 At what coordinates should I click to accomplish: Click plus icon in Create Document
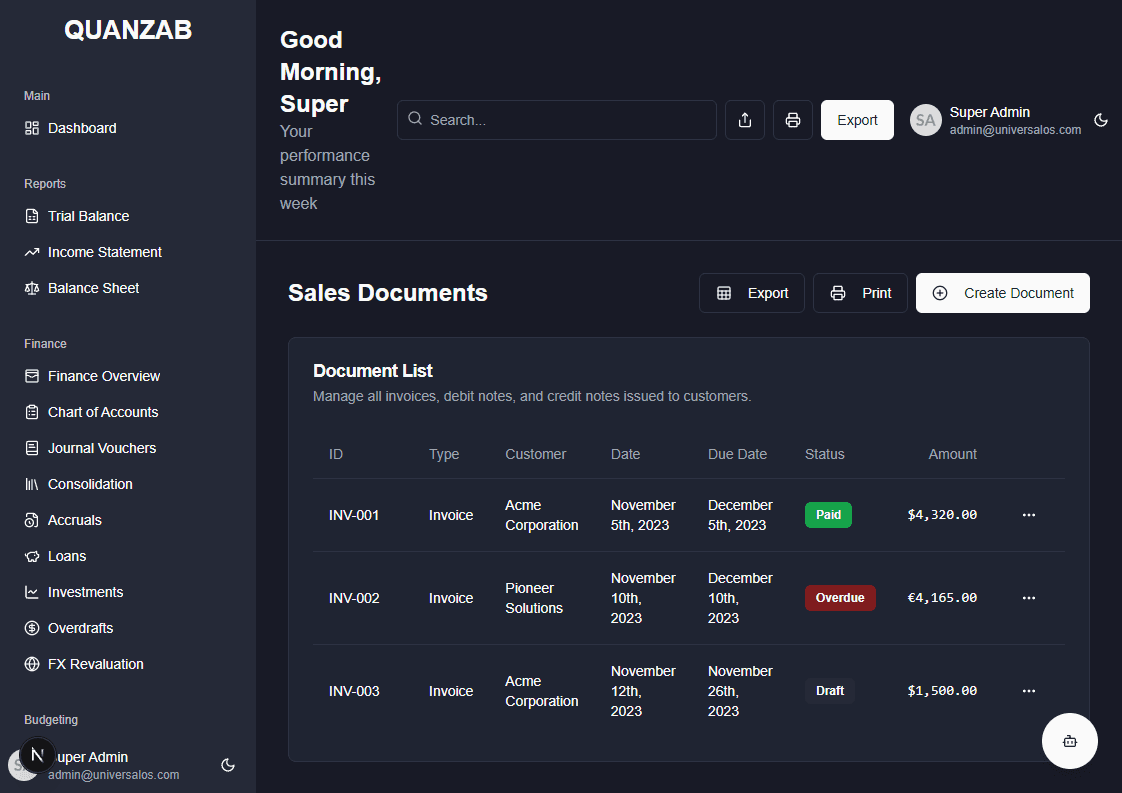[940, 293]
